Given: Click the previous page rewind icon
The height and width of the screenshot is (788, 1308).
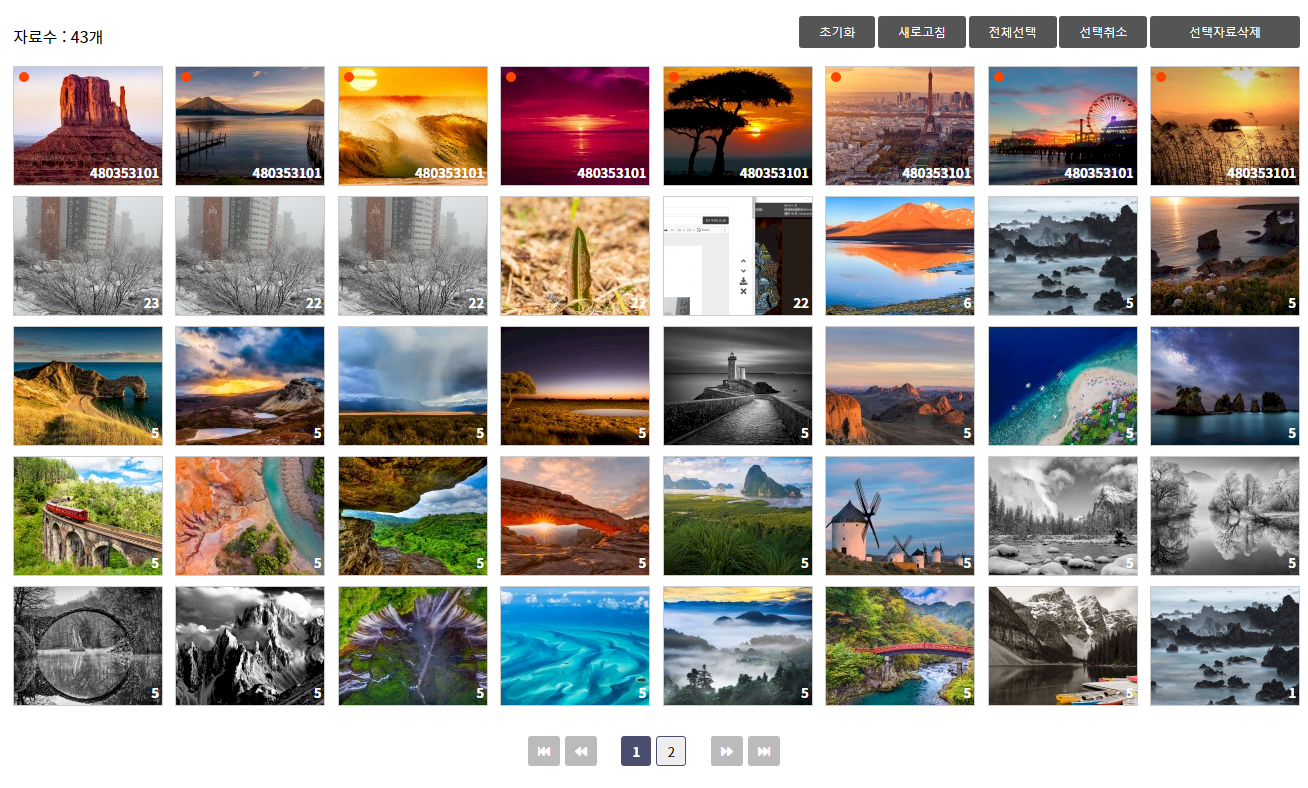Looking at the screenshot, I should click(580, 751).
